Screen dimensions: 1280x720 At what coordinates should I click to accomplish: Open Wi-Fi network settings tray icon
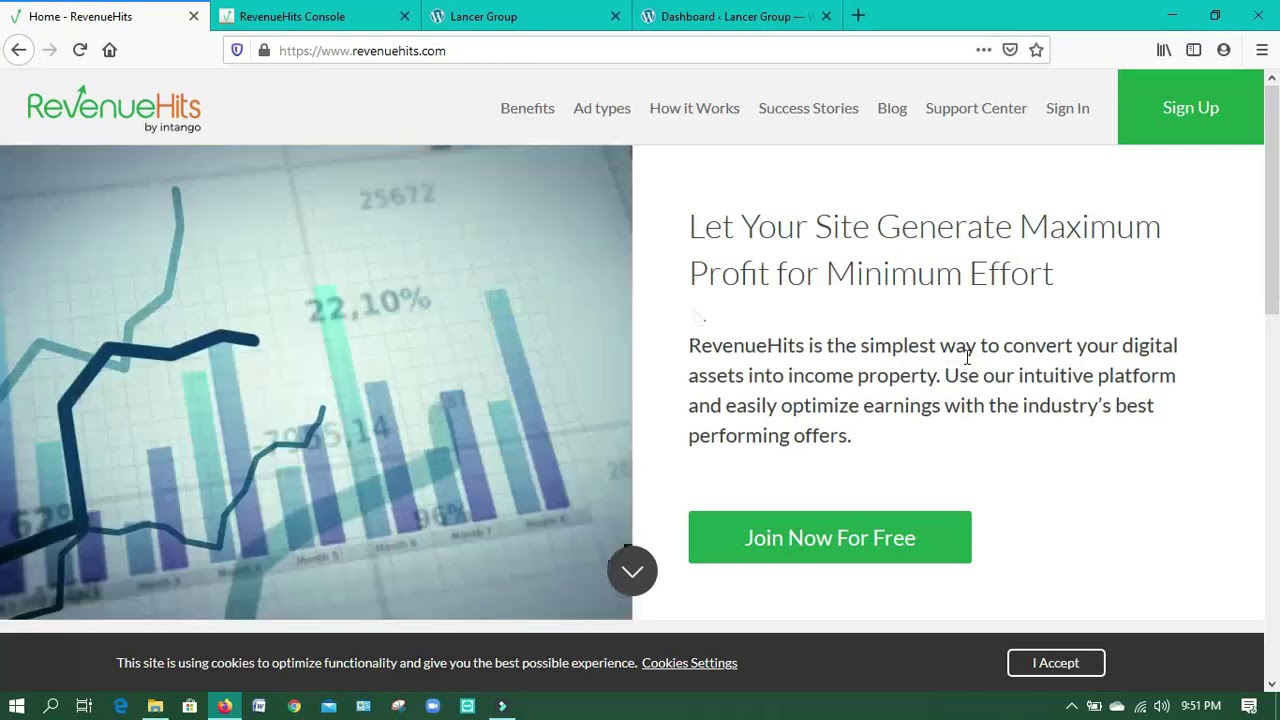click(x=1140, y=706)
